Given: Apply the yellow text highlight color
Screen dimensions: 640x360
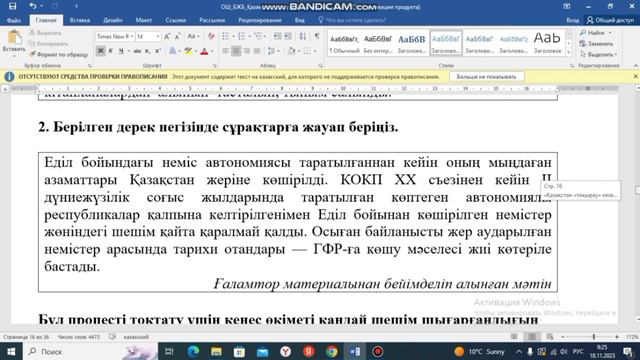Looking at the screenshot, I should pyautogui.click(x=188, y=51).
